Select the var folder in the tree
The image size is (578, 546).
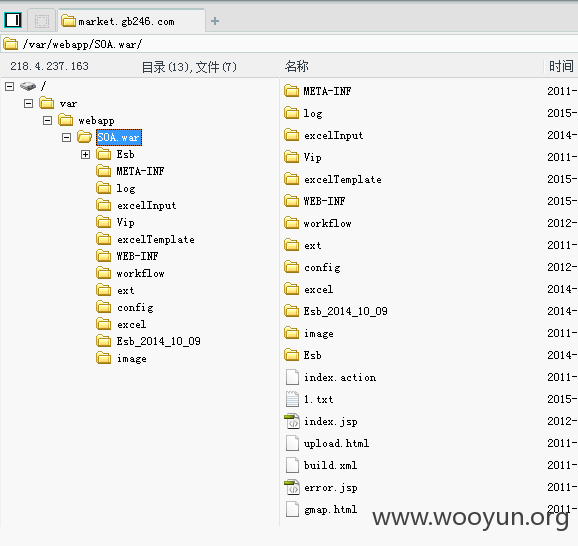pos(68,104)
